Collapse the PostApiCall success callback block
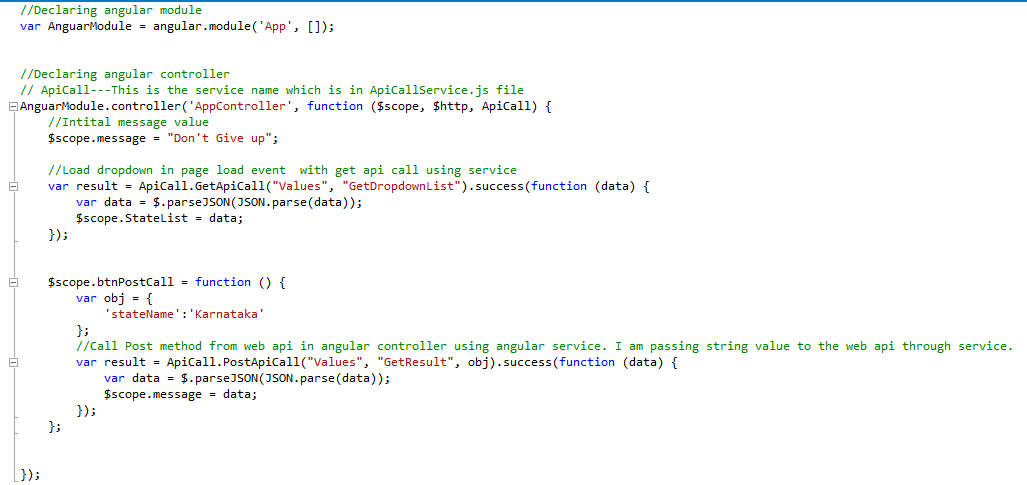Screen dimensions: 1027x485 point(14,362)
